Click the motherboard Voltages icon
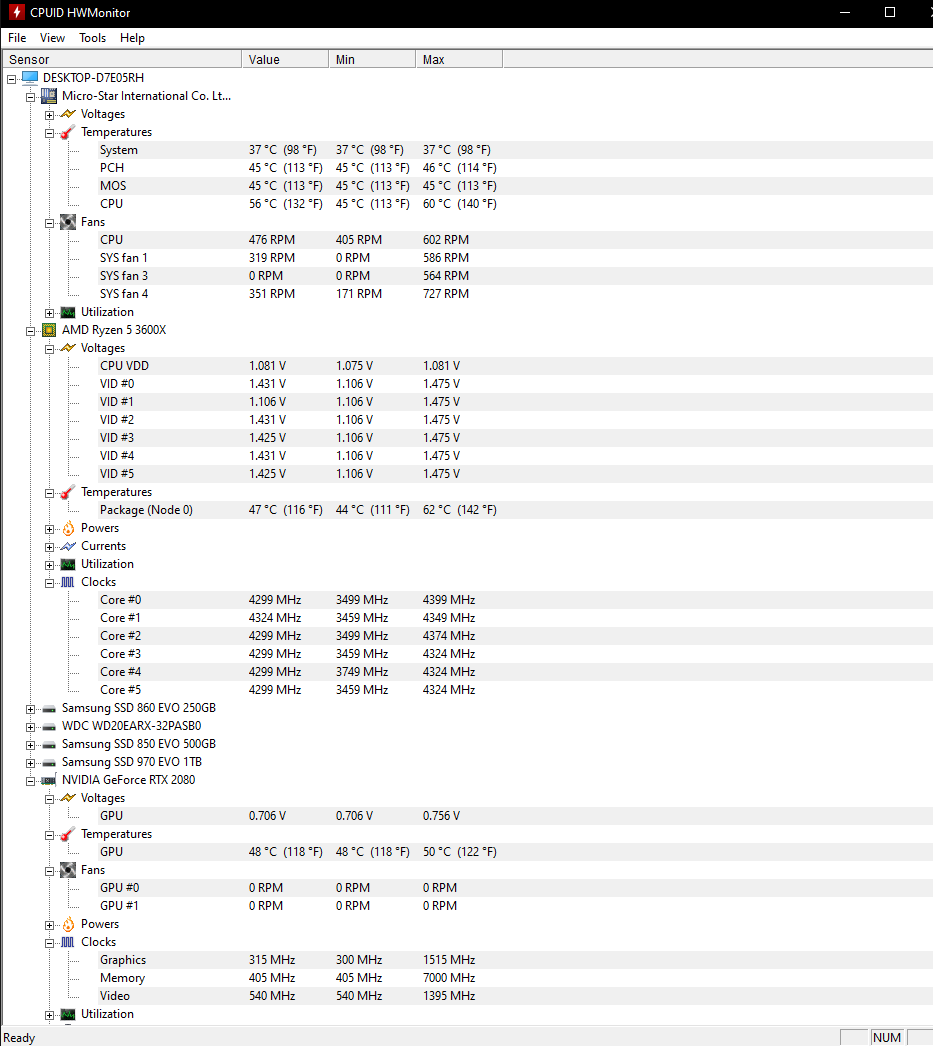 [x=68, y=114]
